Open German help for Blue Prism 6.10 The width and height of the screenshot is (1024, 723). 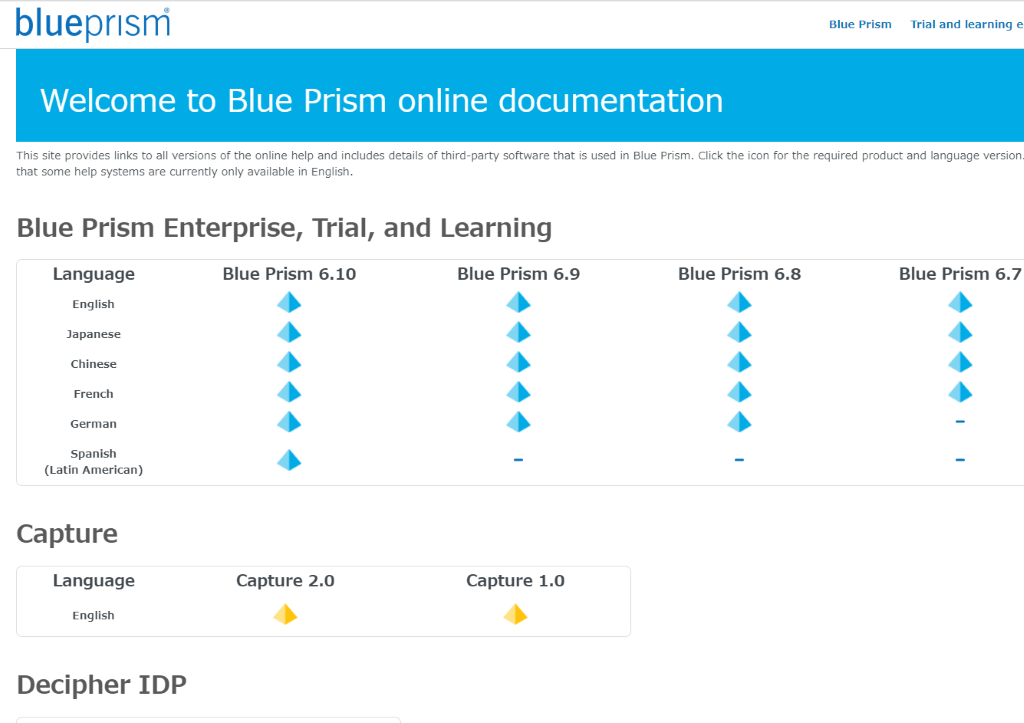pos(289,423)
